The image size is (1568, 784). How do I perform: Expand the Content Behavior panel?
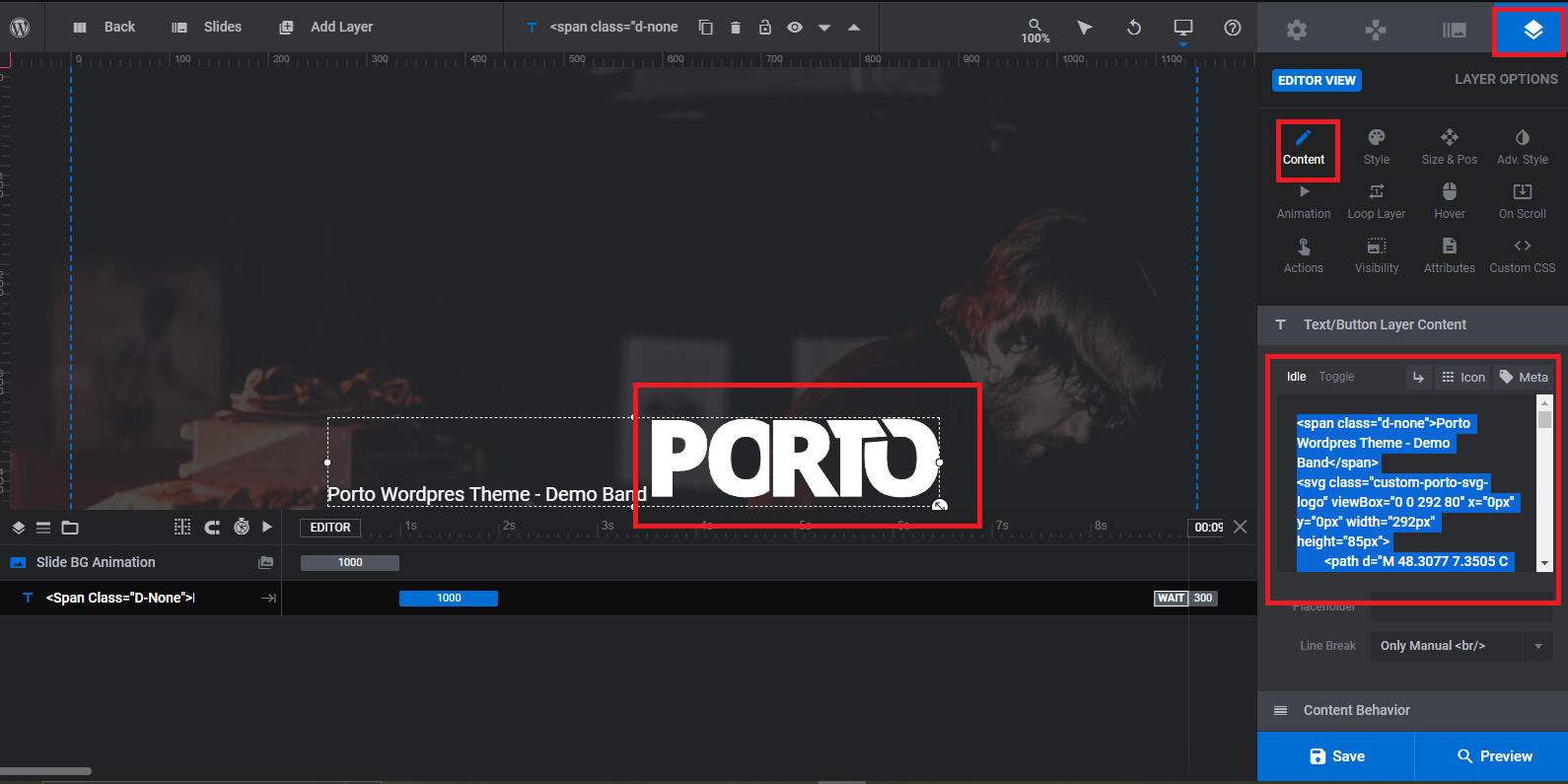click(x=1412, y=710)
